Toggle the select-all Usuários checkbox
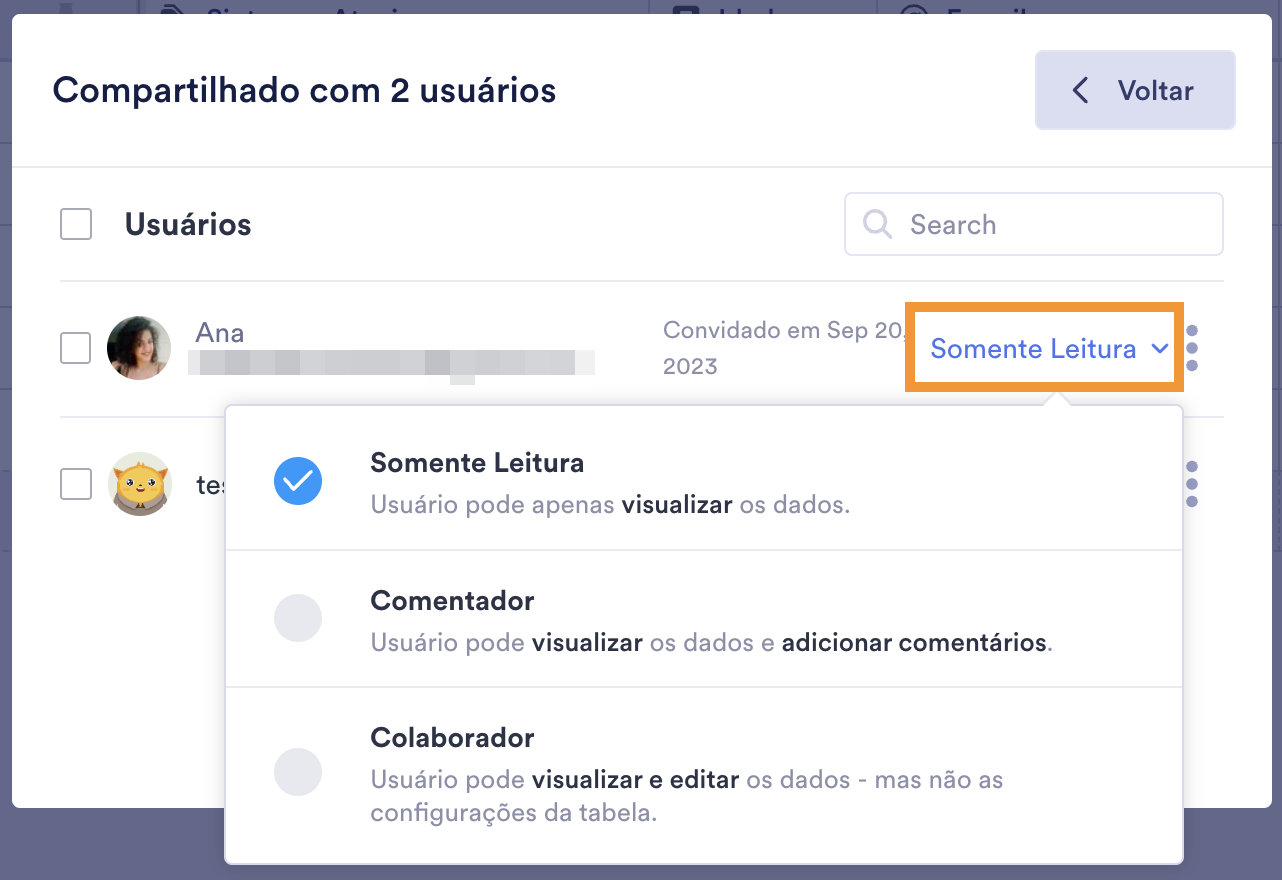 coord(76,224)
